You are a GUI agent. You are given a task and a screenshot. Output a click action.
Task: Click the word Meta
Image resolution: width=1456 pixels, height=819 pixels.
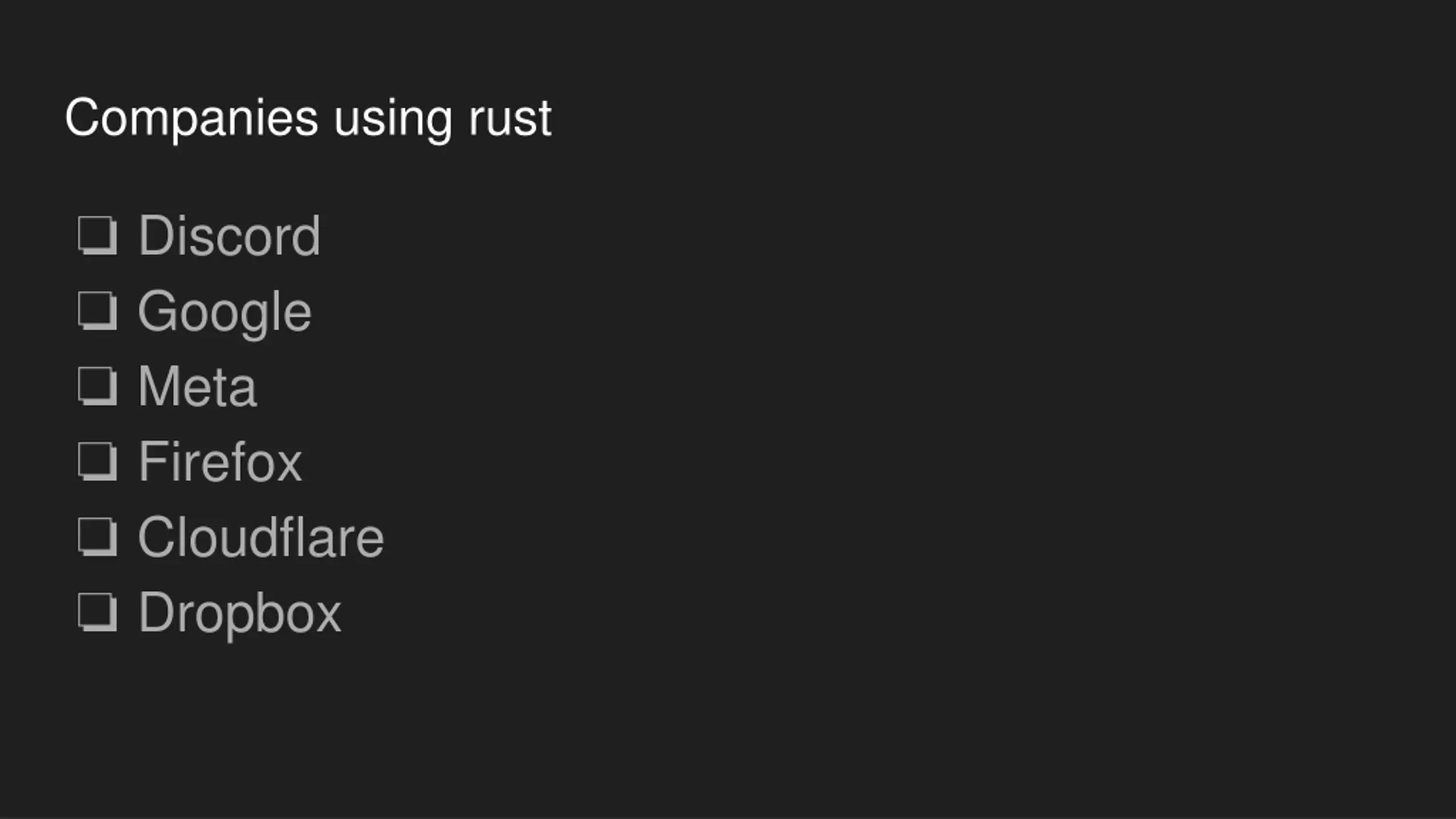point(198,387)
